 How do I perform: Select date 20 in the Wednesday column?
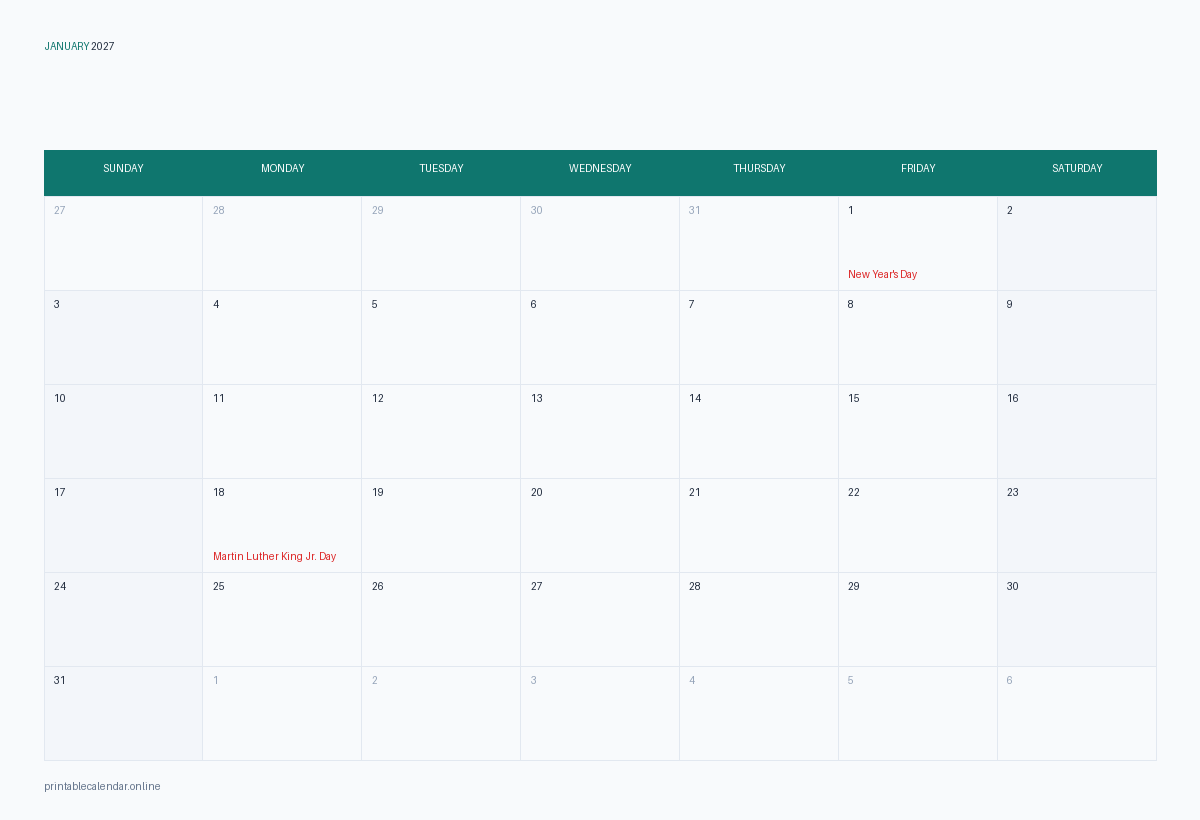[x=537, y=493]
